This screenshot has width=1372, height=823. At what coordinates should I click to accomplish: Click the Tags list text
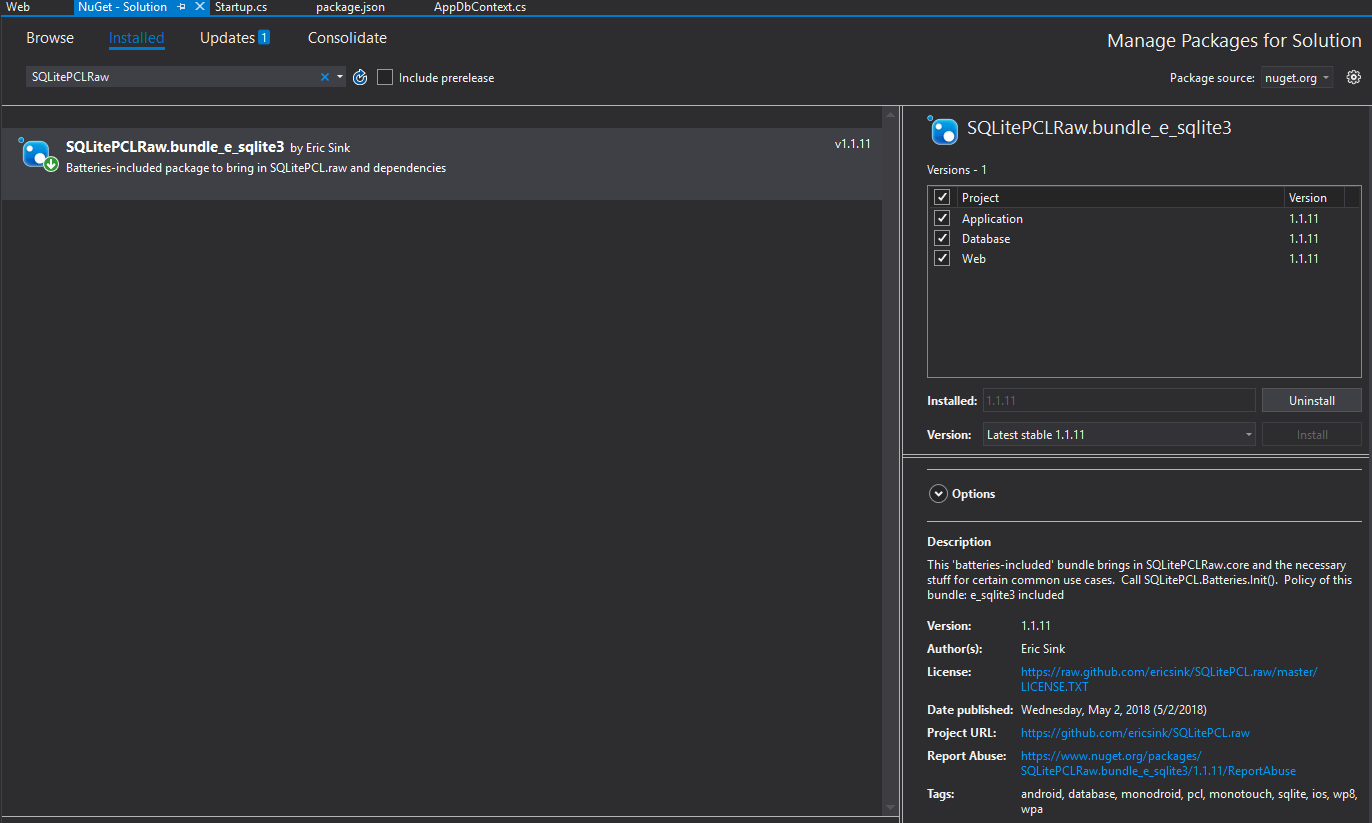pos(1188,801)
